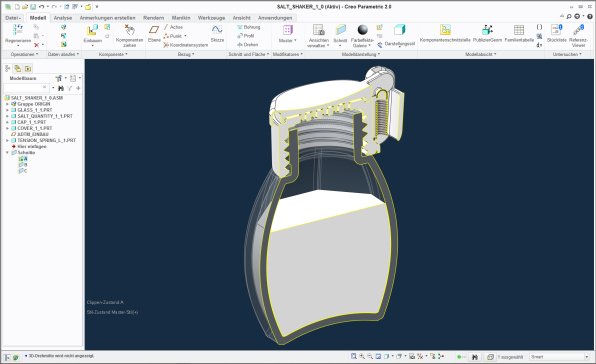The width and height of the screenshot is (596, 364).
Task: Click the binoculars search icon in model tree
Action: (61, 88)
